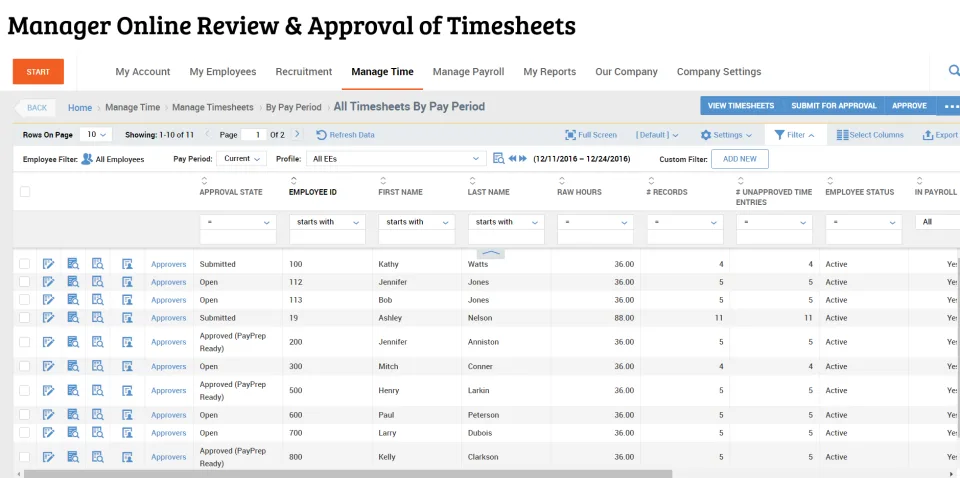
Task: Expand the Pay Period Current dropdown
Action: click(242, 159)
